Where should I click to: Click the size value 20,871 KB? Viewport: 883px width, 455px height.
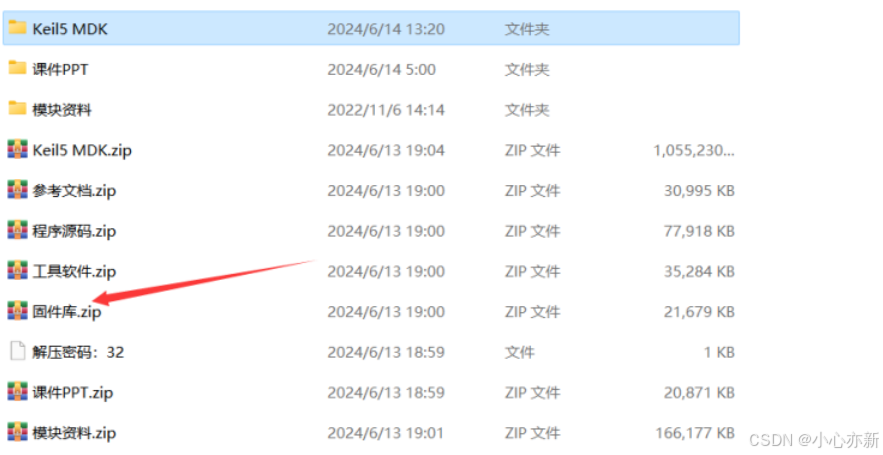click(699, 393)
